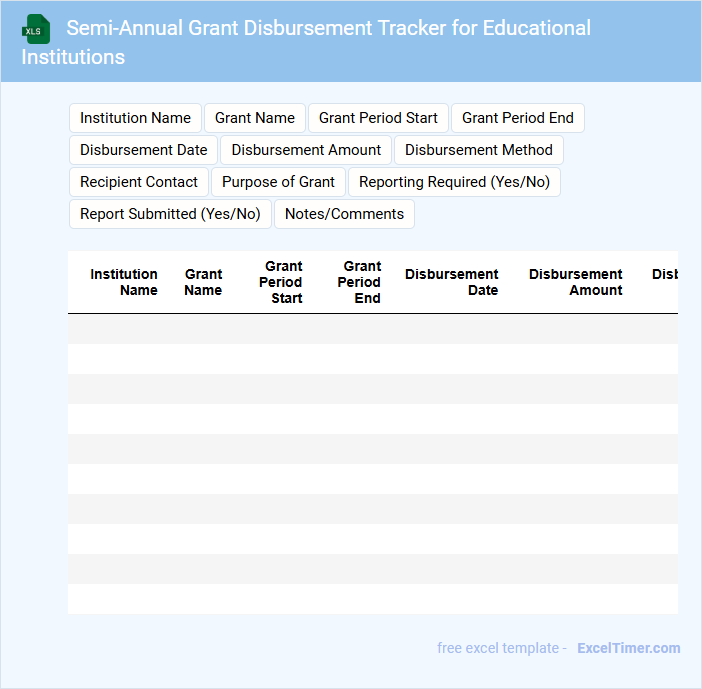Click the Disbursement Amount column header
The height and width of the screenshot is (689, 702).
point(576,282)
